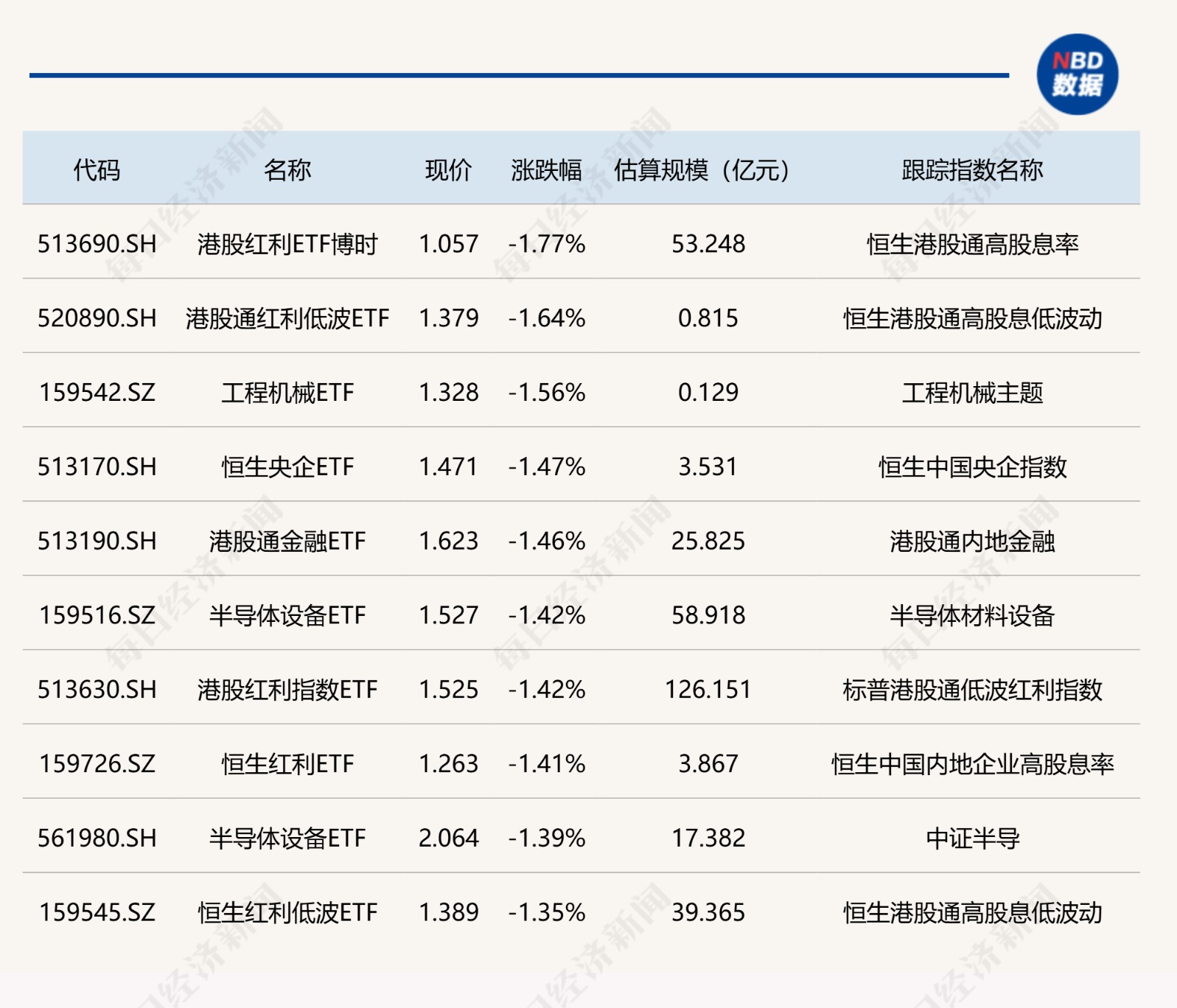Click the 跟踪指数名称 column header
This screenshot has height=1008, width=1177.
coord(972,170)
